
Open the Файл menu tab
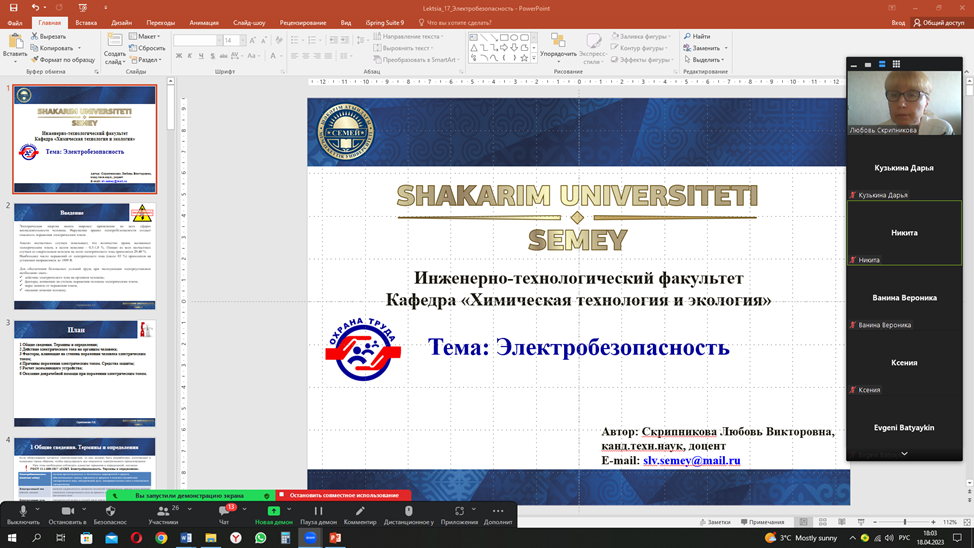pyautogui.click(x=14, y=22)
